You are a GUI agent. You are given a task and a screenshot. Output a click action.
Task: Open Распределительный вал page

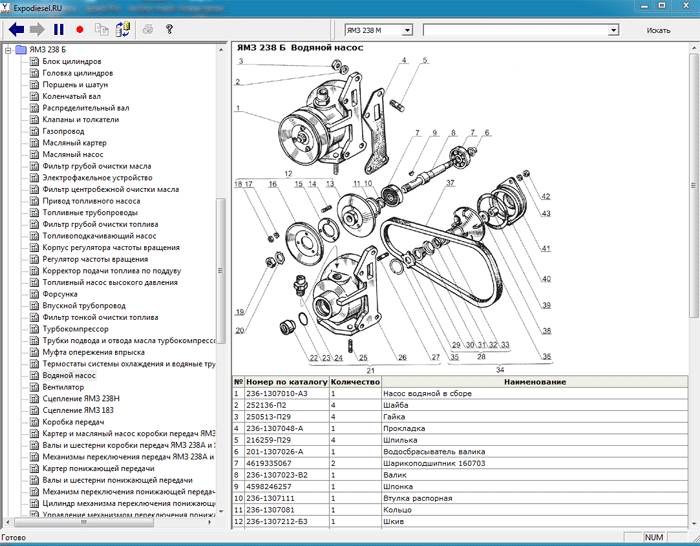tap(86, 108)
